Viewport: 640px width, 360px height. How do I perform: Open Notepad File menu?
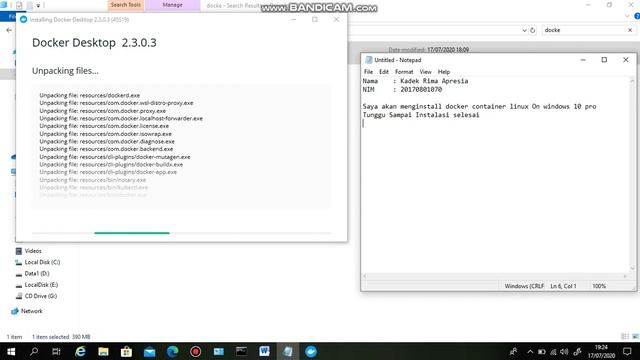(x=368, y=72)
